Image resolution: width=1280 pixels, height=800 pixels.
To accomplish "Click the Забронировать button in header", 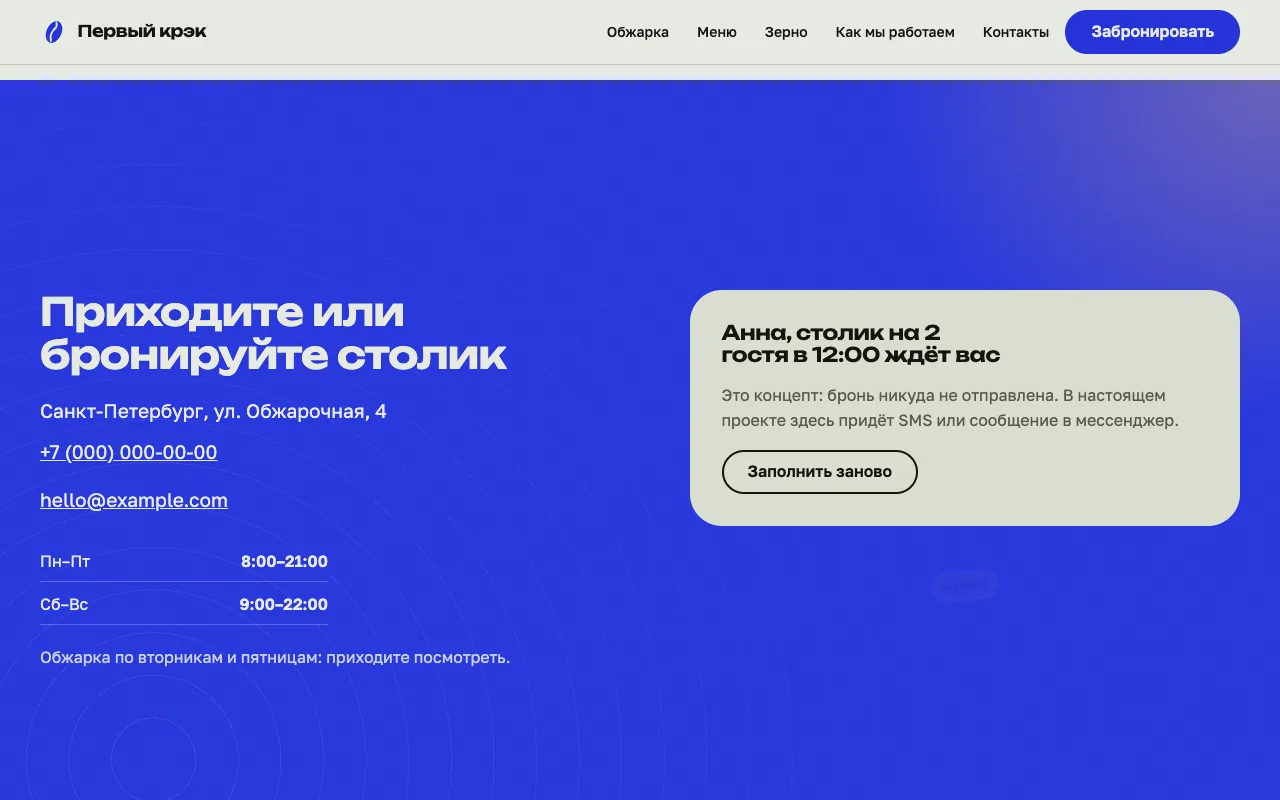I will (1152, 32).
